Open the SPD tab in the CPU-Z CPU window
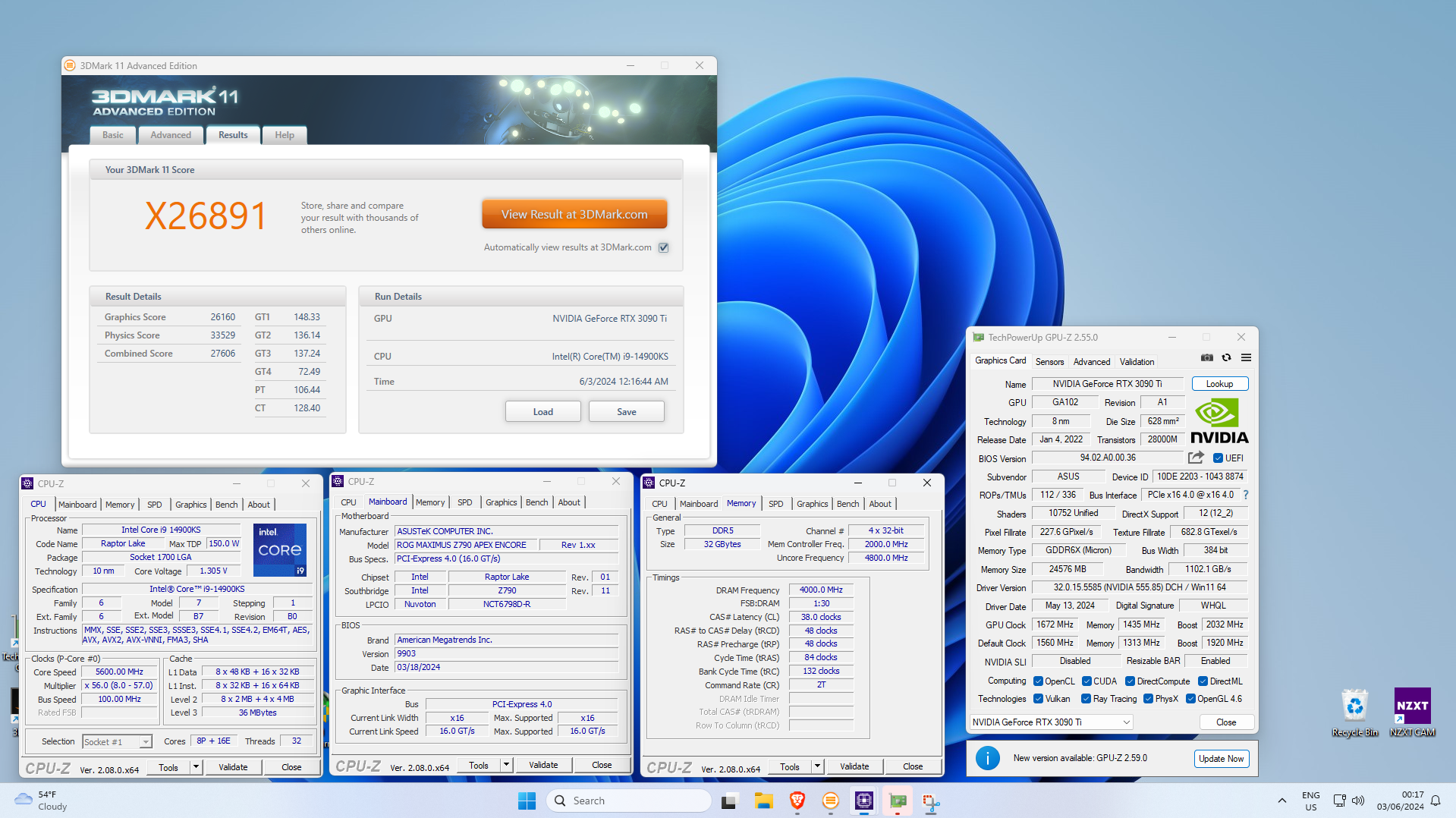Viewport: 1456px width, 818px height. click(154, 505)
